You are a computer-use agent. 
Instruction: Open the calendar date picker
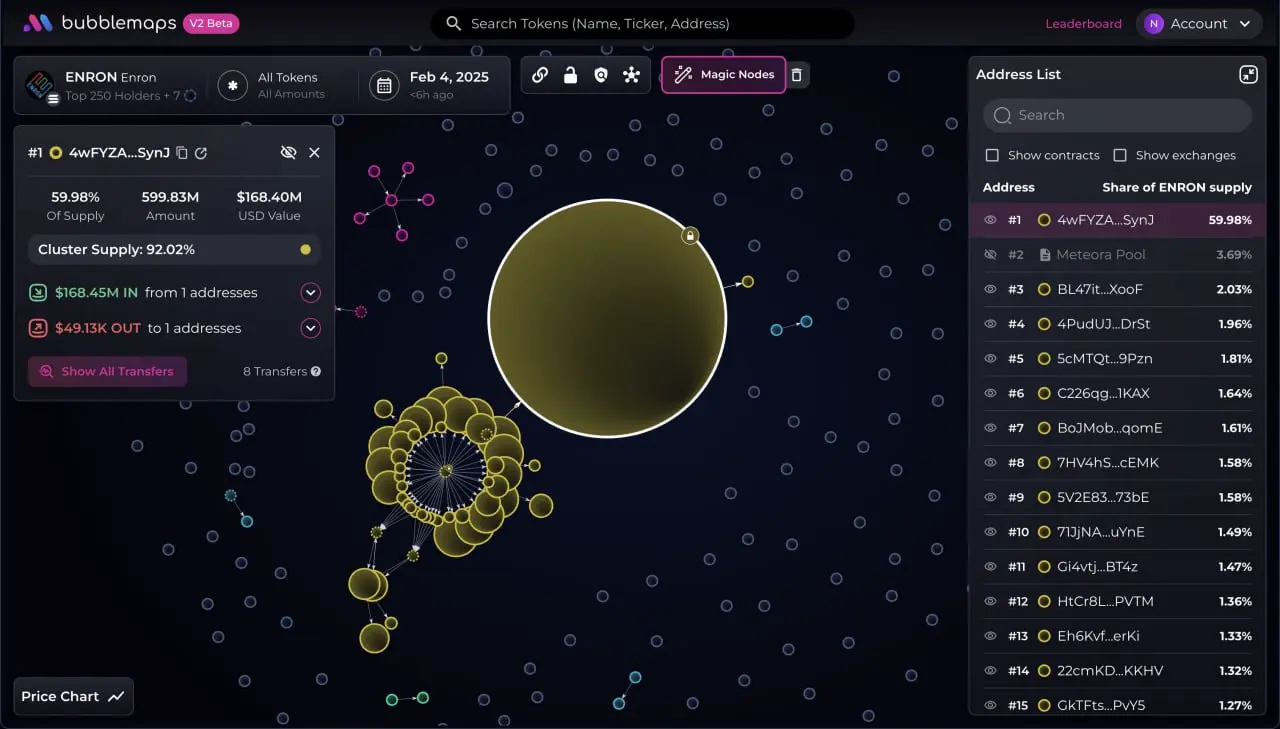pos(384,85)
